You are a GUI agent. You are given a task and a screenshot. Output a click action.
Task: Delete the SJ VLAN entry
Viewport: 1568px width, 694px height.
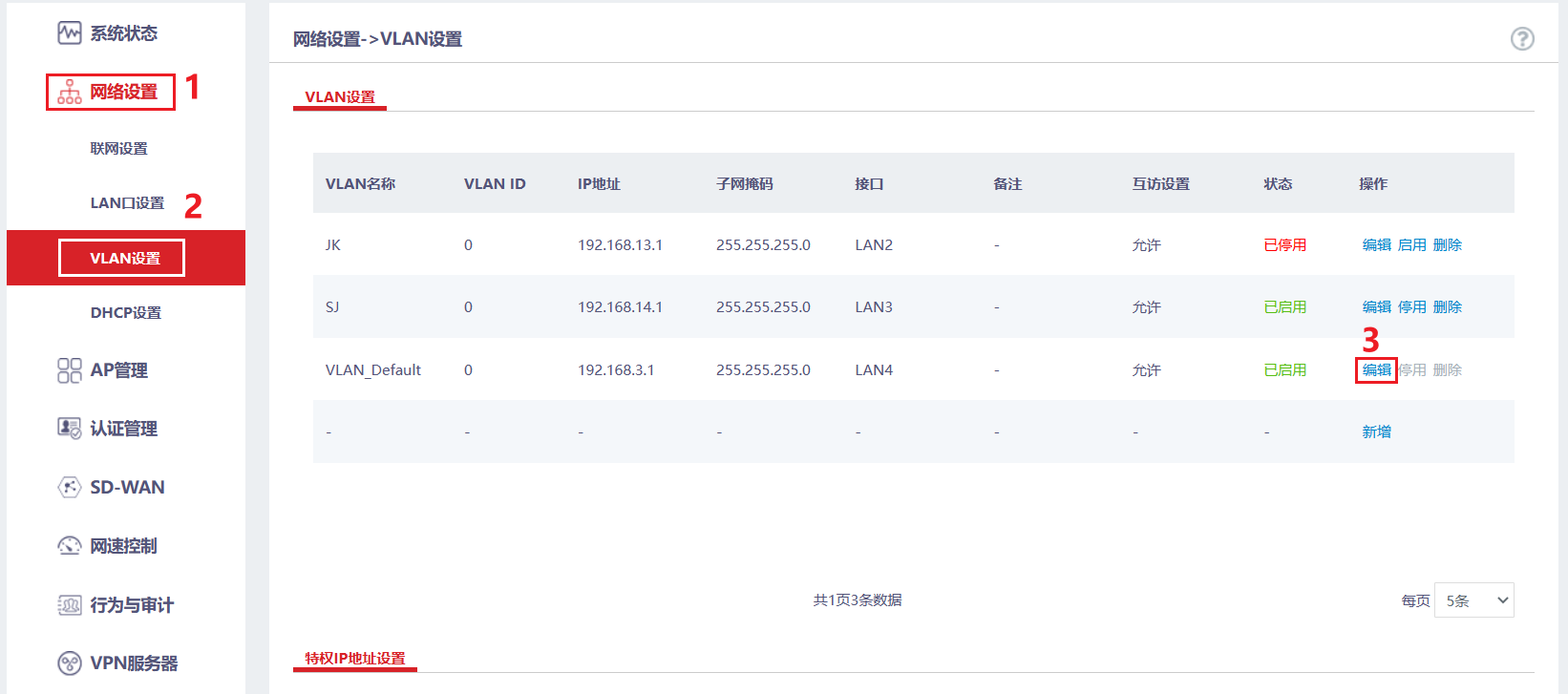[x=1448, y=307]
